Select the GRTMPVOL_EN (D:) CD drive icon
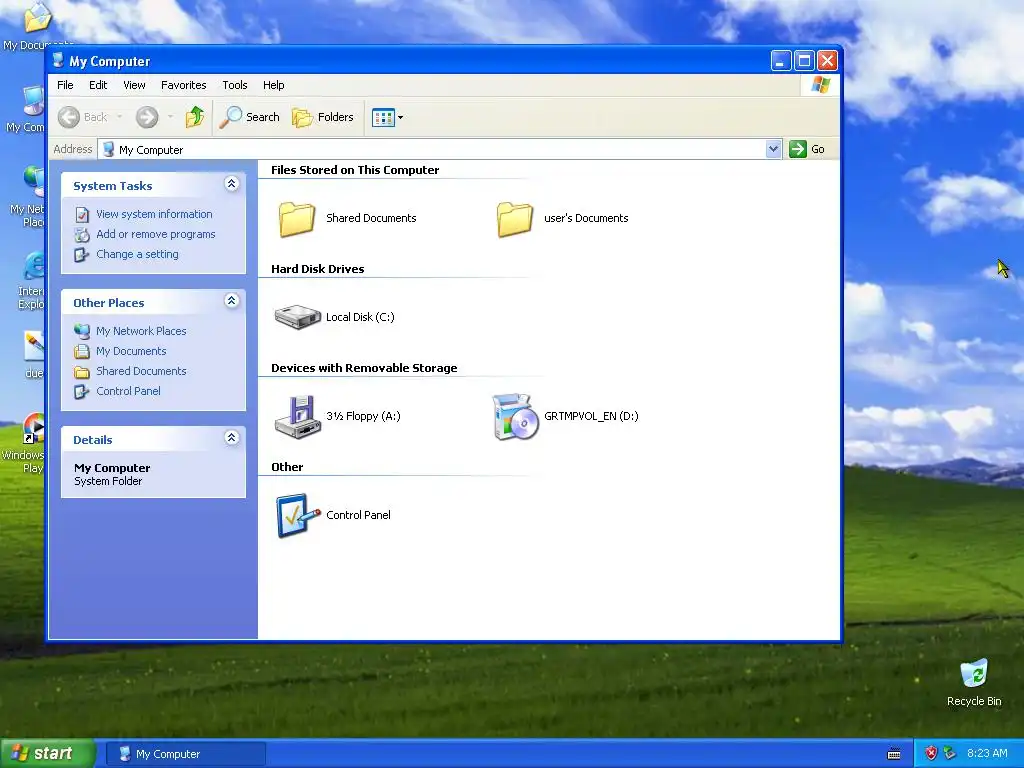Viewport: 1024px width, 768px height. coord(515,416)
